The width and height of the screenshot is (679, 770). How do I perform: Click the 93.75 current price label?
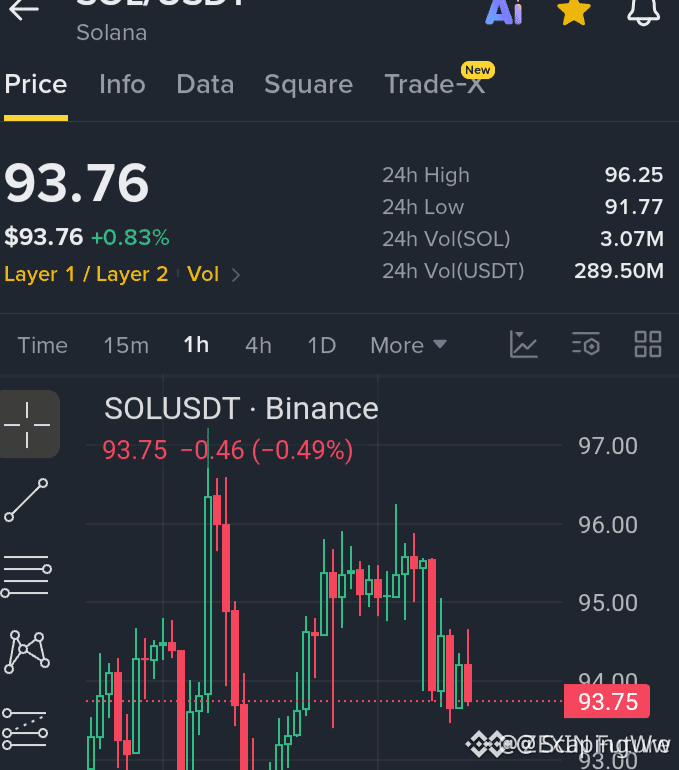point(607,701)
